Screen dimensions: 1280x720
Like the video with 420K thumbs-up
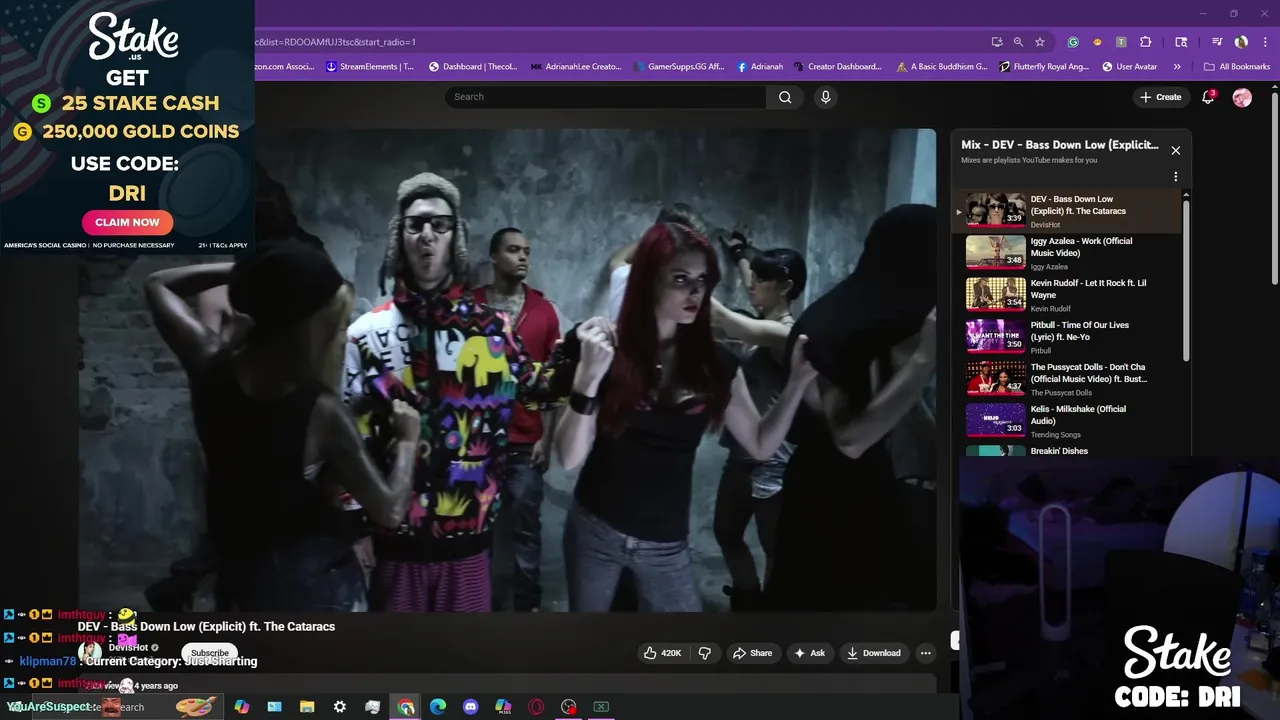click(662, 653)
